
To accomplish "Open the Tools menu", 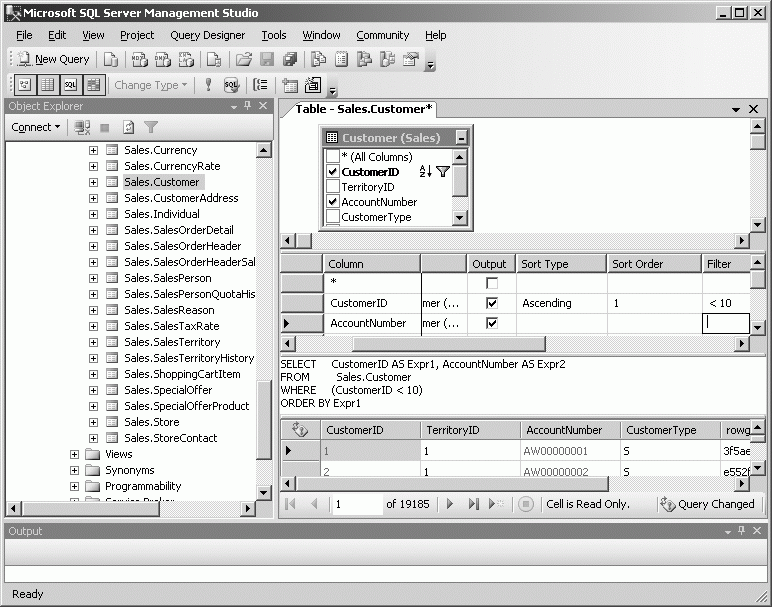I will coord(274,35).
